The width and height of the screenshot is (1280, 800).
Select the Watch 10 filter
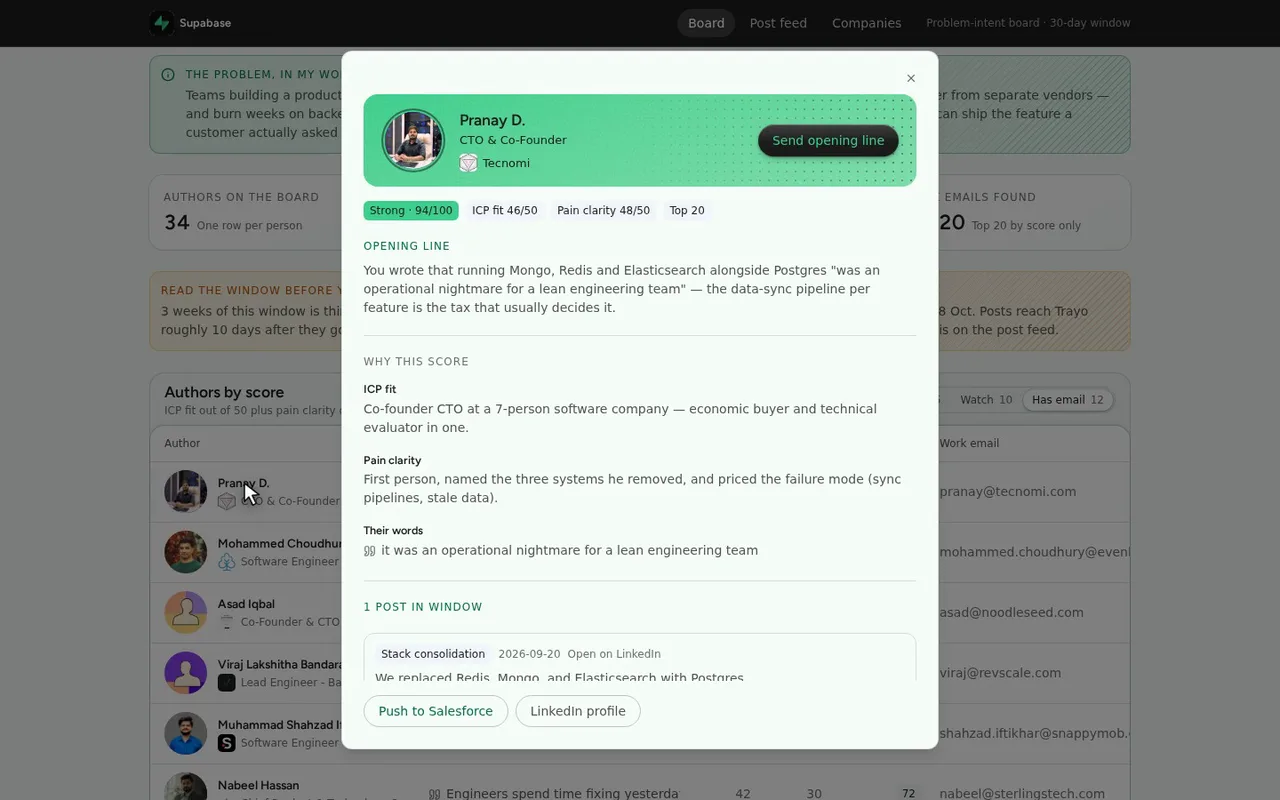point(986,400)
